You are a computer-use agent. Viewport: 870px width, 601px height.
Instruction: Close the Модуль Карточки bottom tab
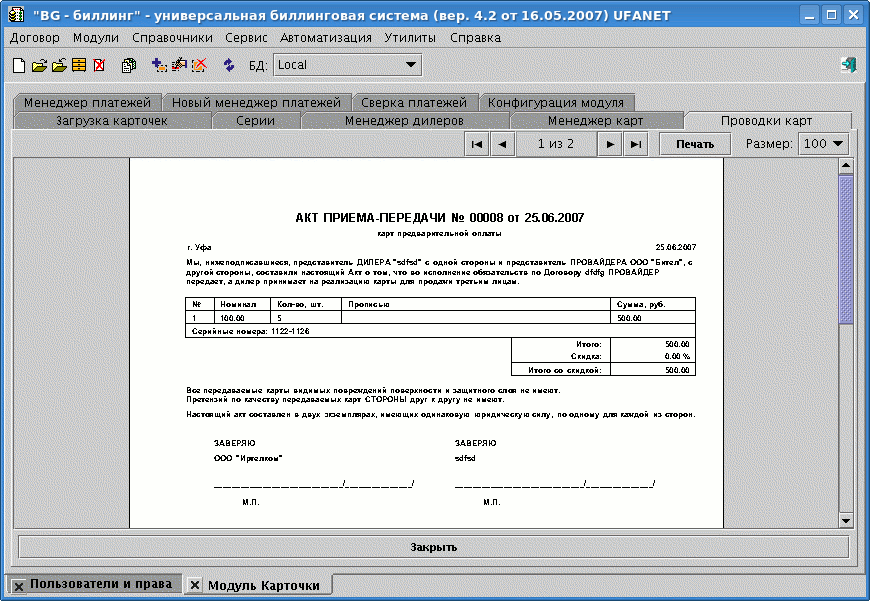coord(196,585)
